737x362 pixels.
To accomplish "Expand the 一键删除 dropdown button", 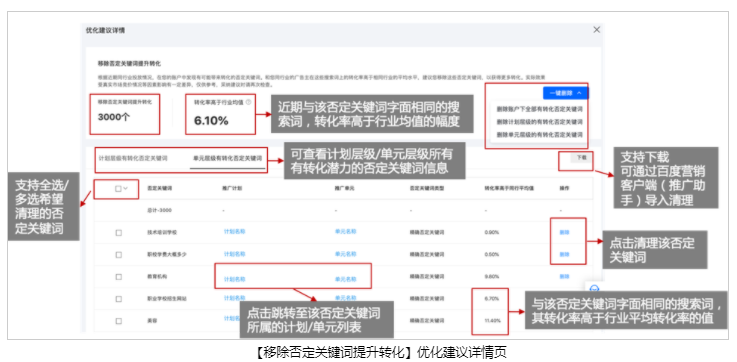I will pyautogui.click(x=565, y=93).
